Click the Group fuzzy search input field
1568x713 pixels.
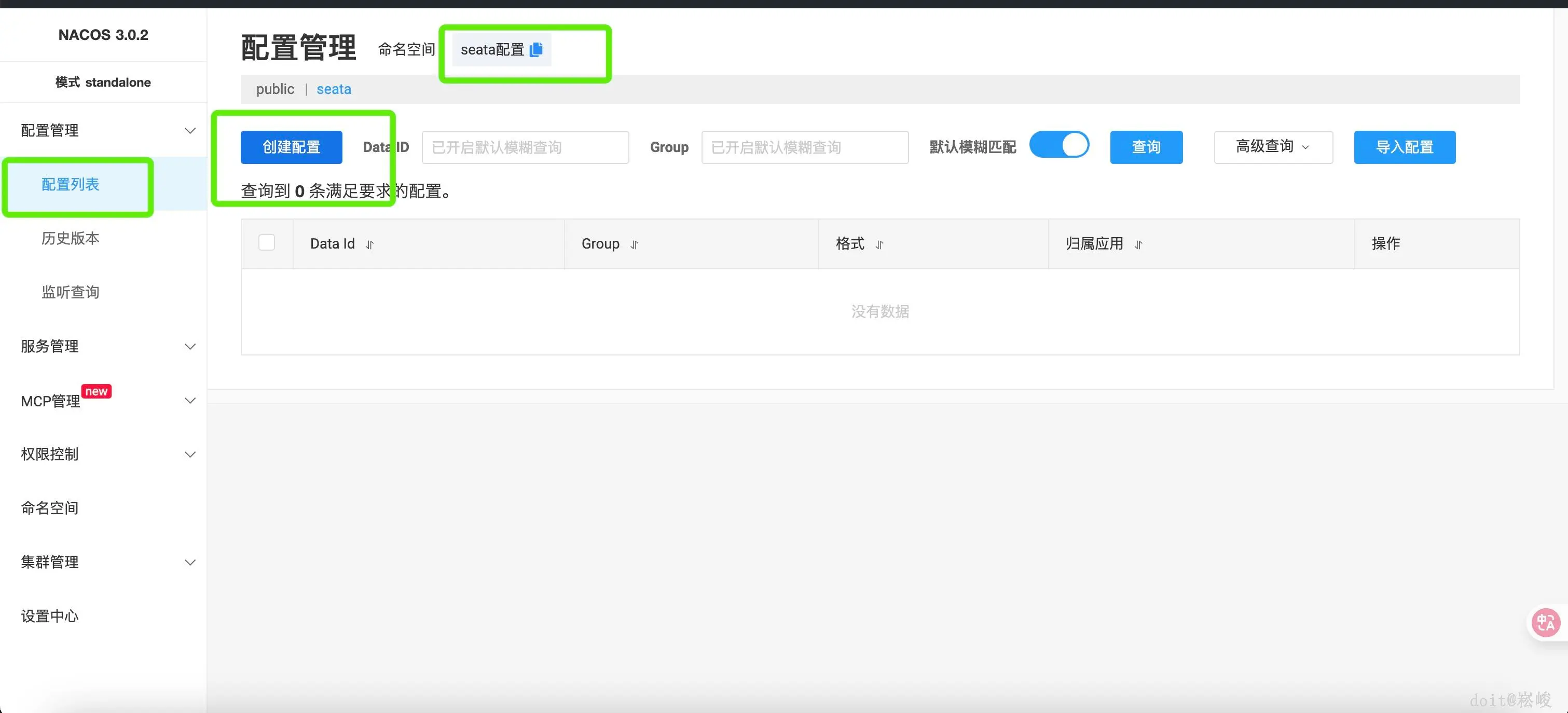(805, 147)
